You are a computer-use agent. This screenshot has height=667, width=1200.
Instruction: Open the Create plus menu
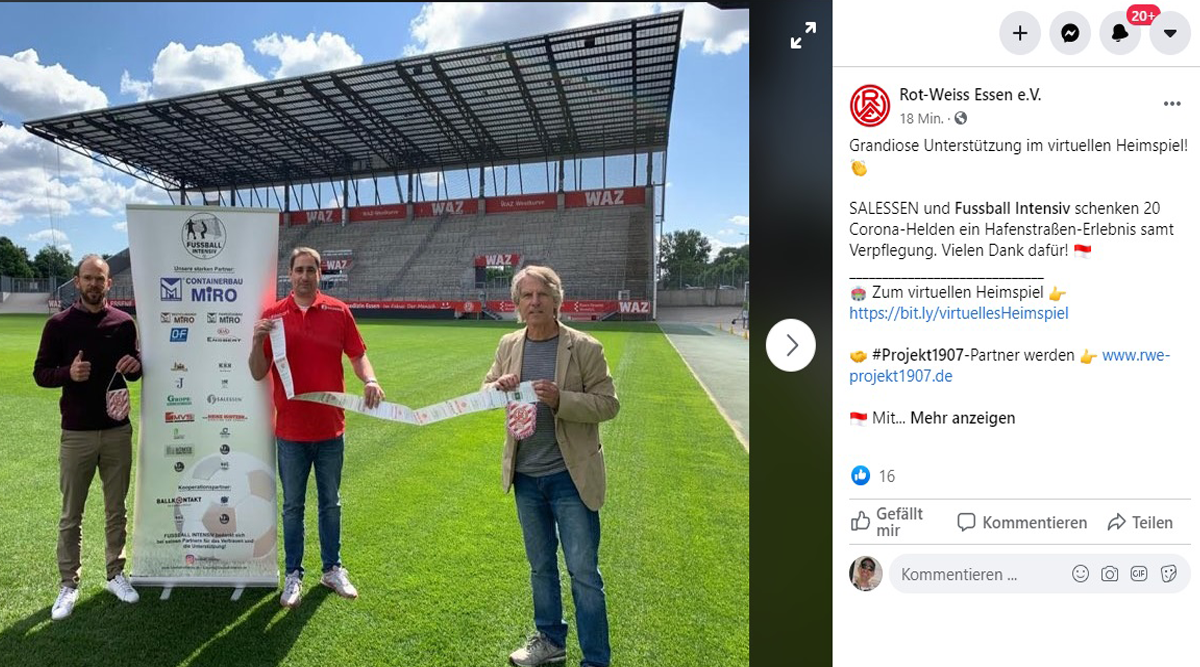[x=1019, y=33]
